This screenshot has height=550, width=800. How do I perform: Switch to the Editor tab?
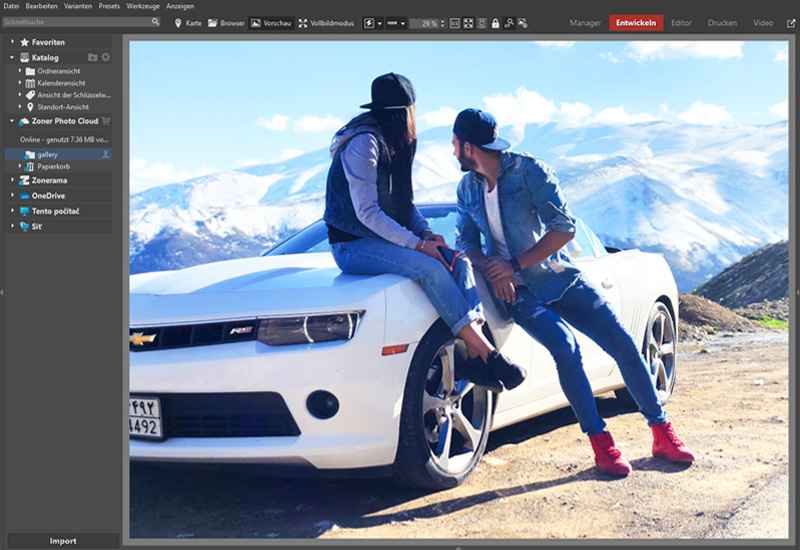pos(681,22)
